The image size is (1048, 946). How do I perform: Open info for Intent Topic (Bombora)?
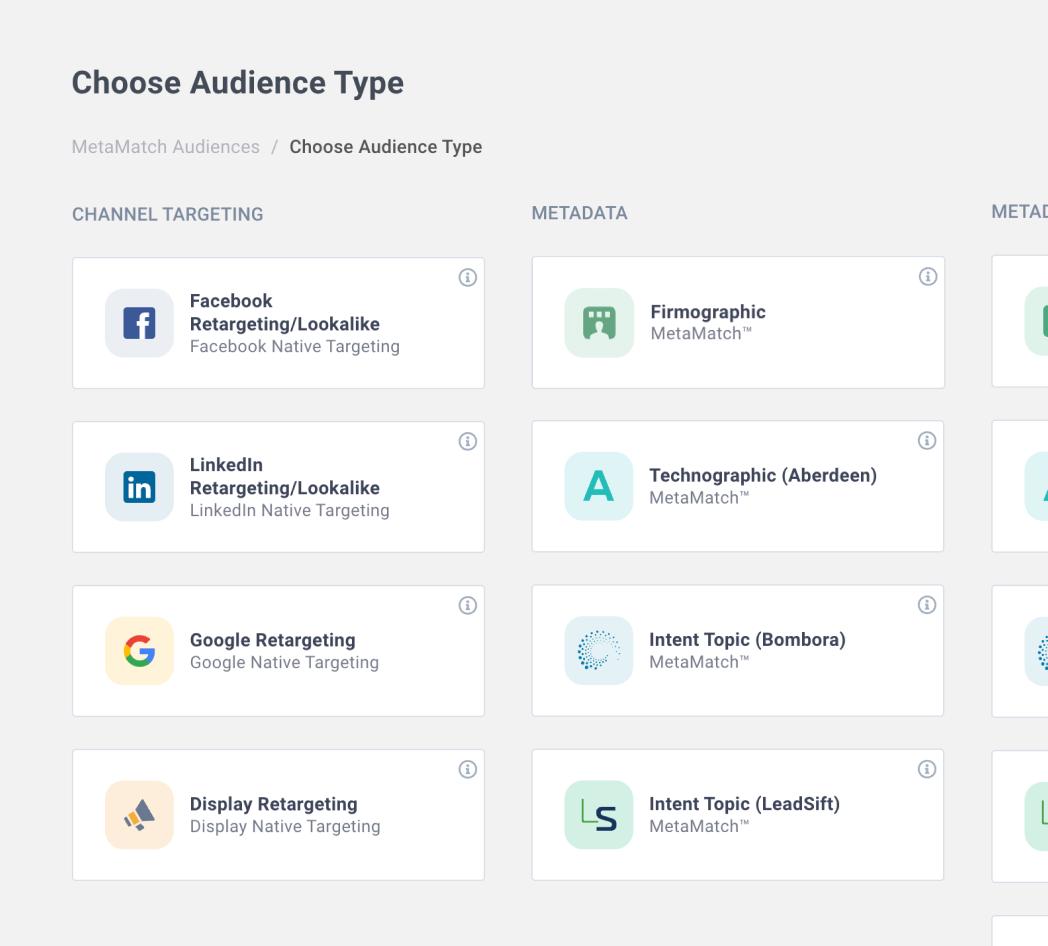pyautogui.click(x=927, y=605)
